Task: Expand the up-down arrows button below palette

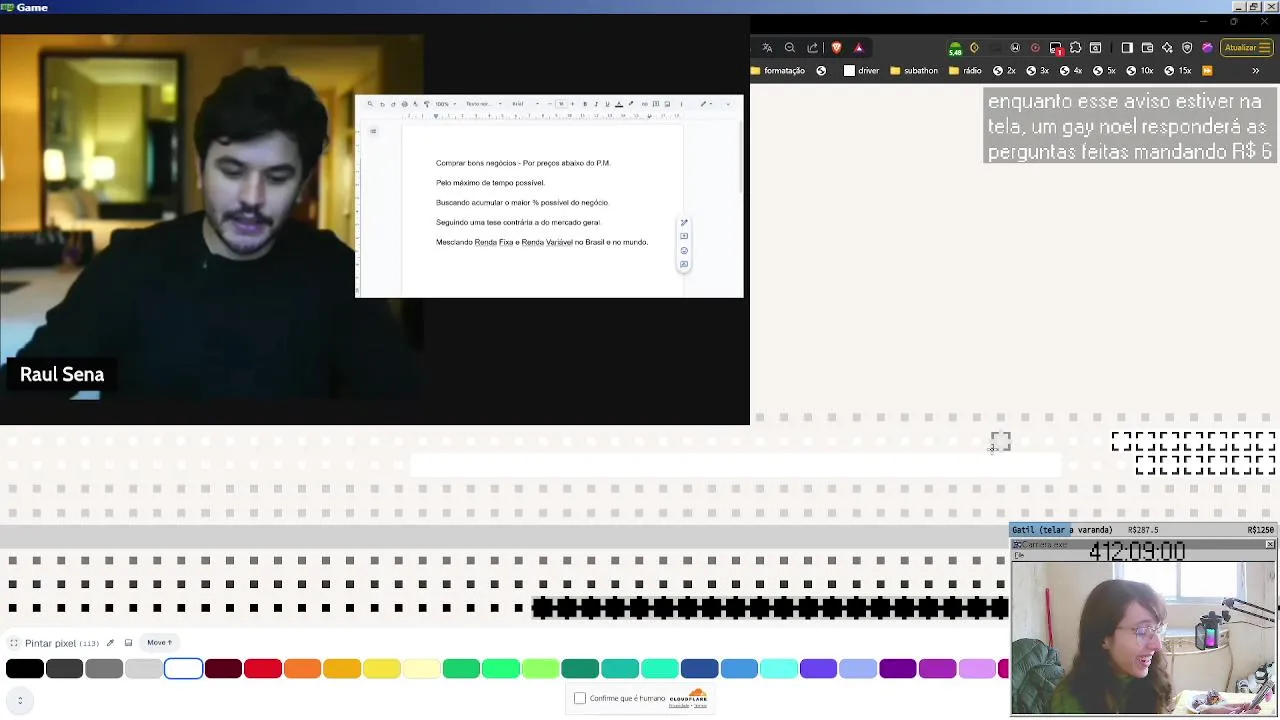Action: (20, 700)
